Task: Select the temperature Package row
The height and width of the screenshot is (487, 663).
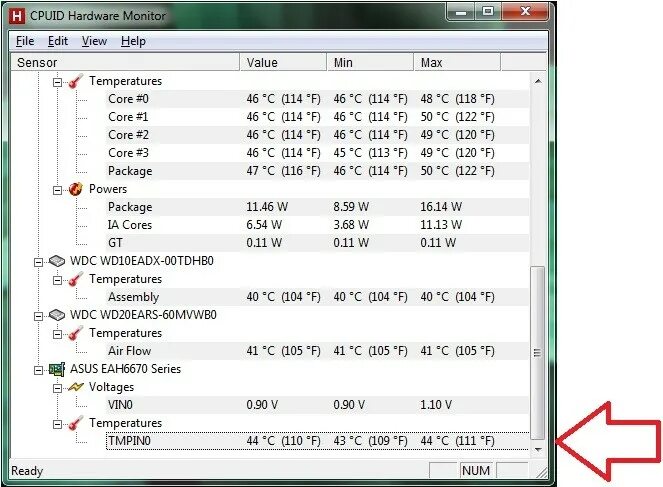Action: 317,171
